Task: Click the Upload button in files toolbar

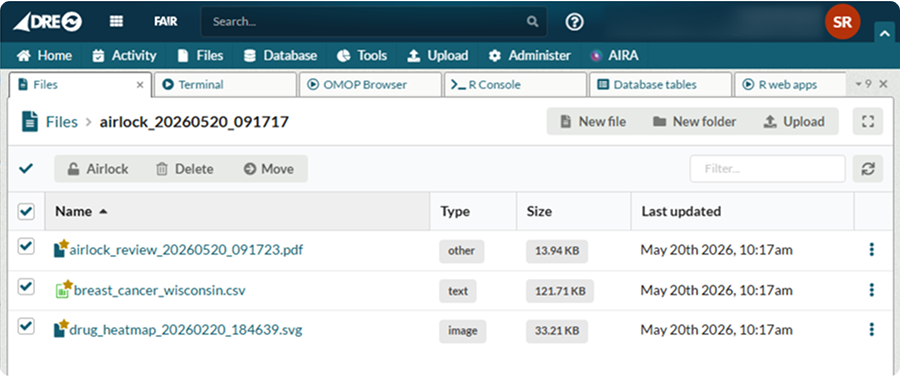Action: point(794,122)
